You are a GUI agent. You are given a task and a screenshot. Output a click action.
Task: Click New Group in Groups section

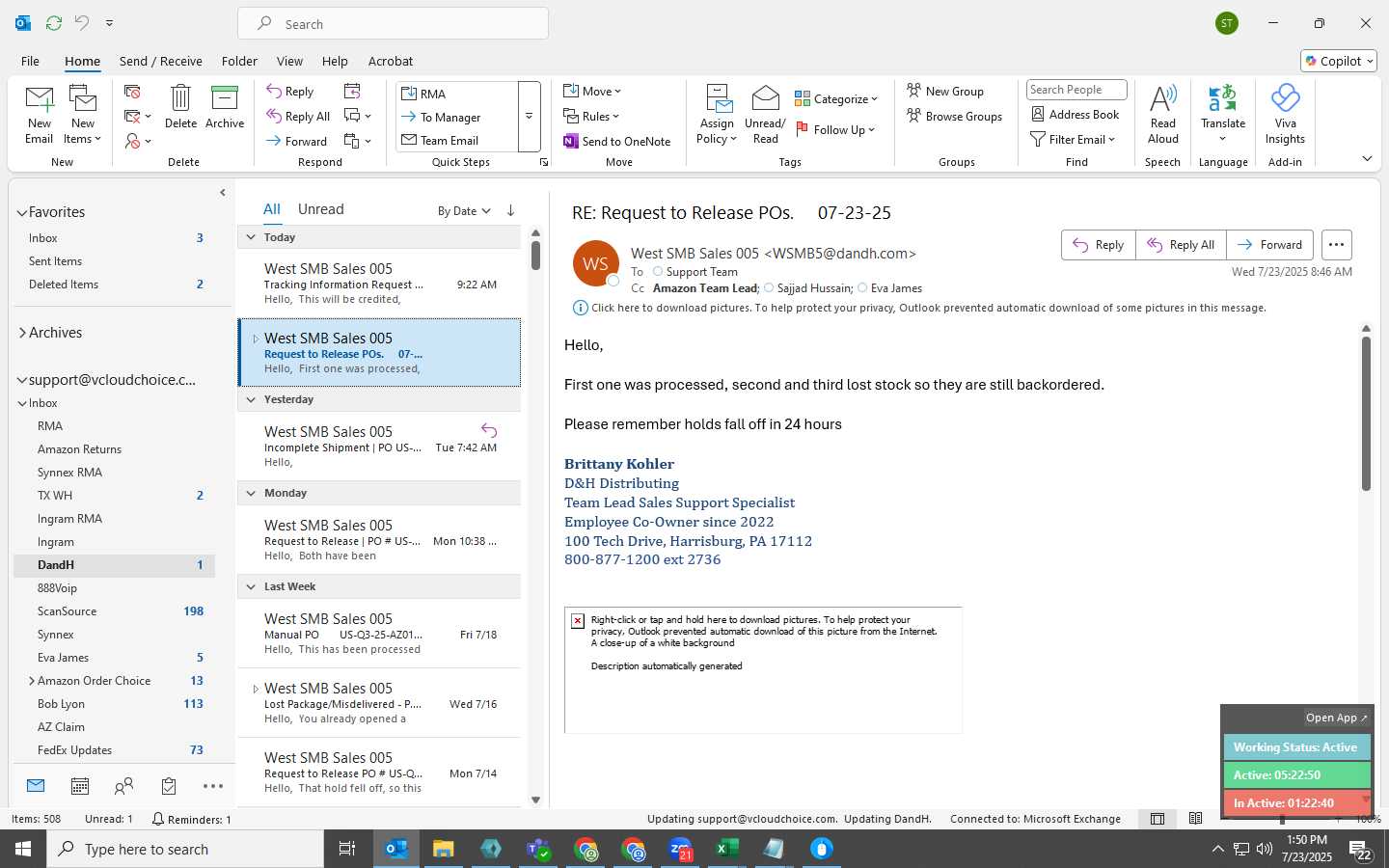click(x=945, y=91)
